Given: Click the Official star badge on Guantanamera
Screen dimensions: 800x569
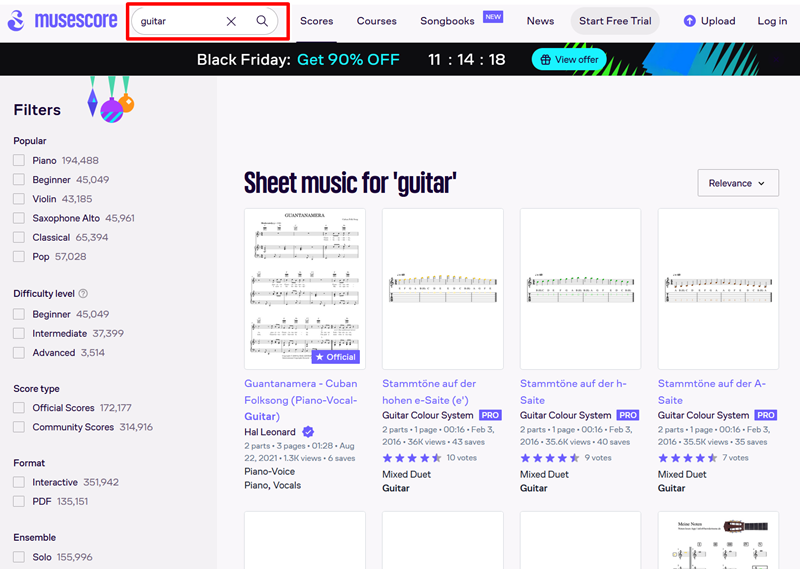Looking at the screenshot, I should click(x=336, y=357).
